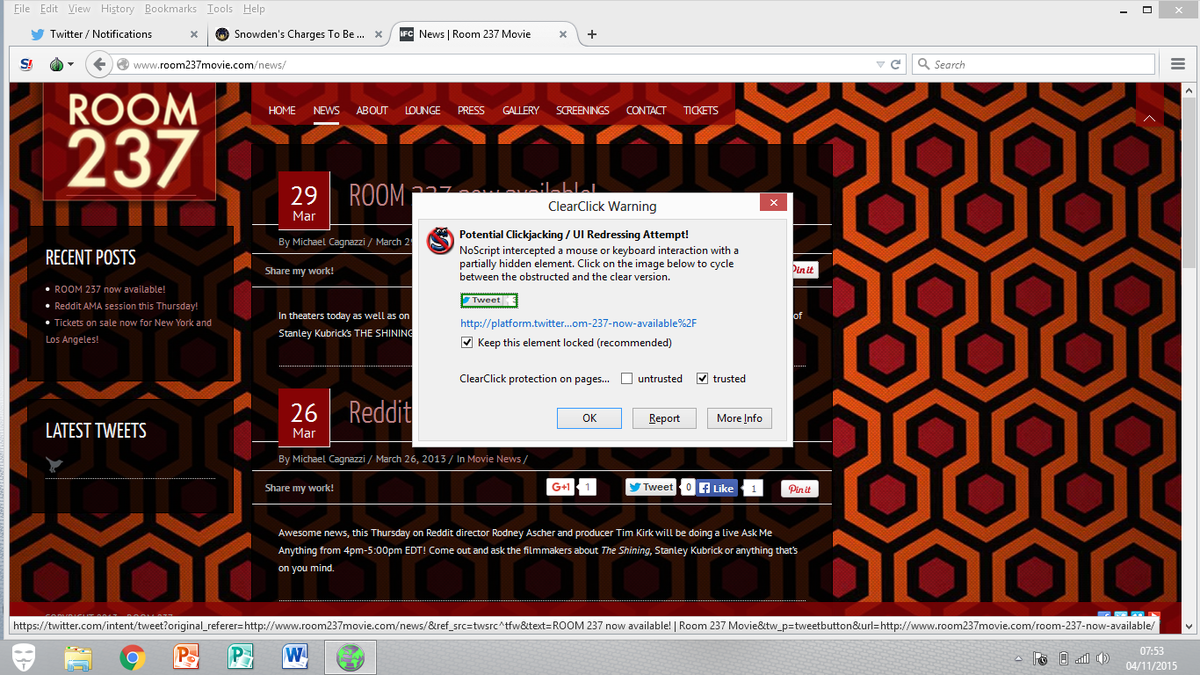This screenshot has width=1200, height=675.
Task: Click the Tor onion button icon
Action: 56,64
